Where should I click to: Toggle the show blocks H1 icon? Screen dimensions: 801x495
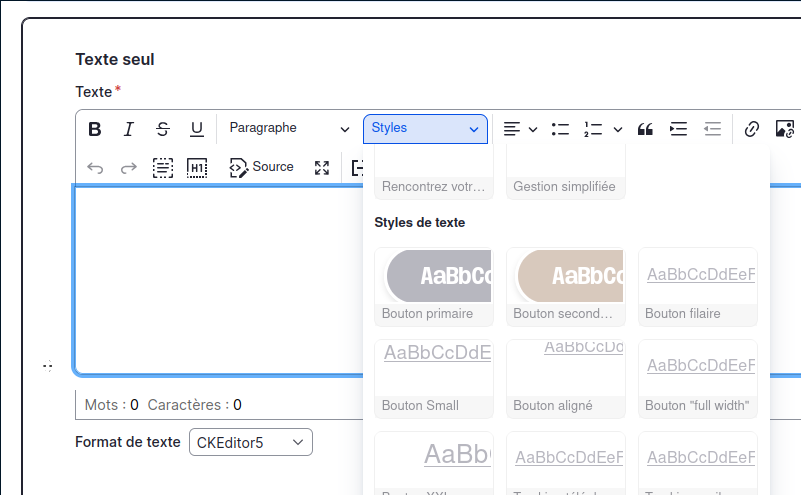(197, 168)
